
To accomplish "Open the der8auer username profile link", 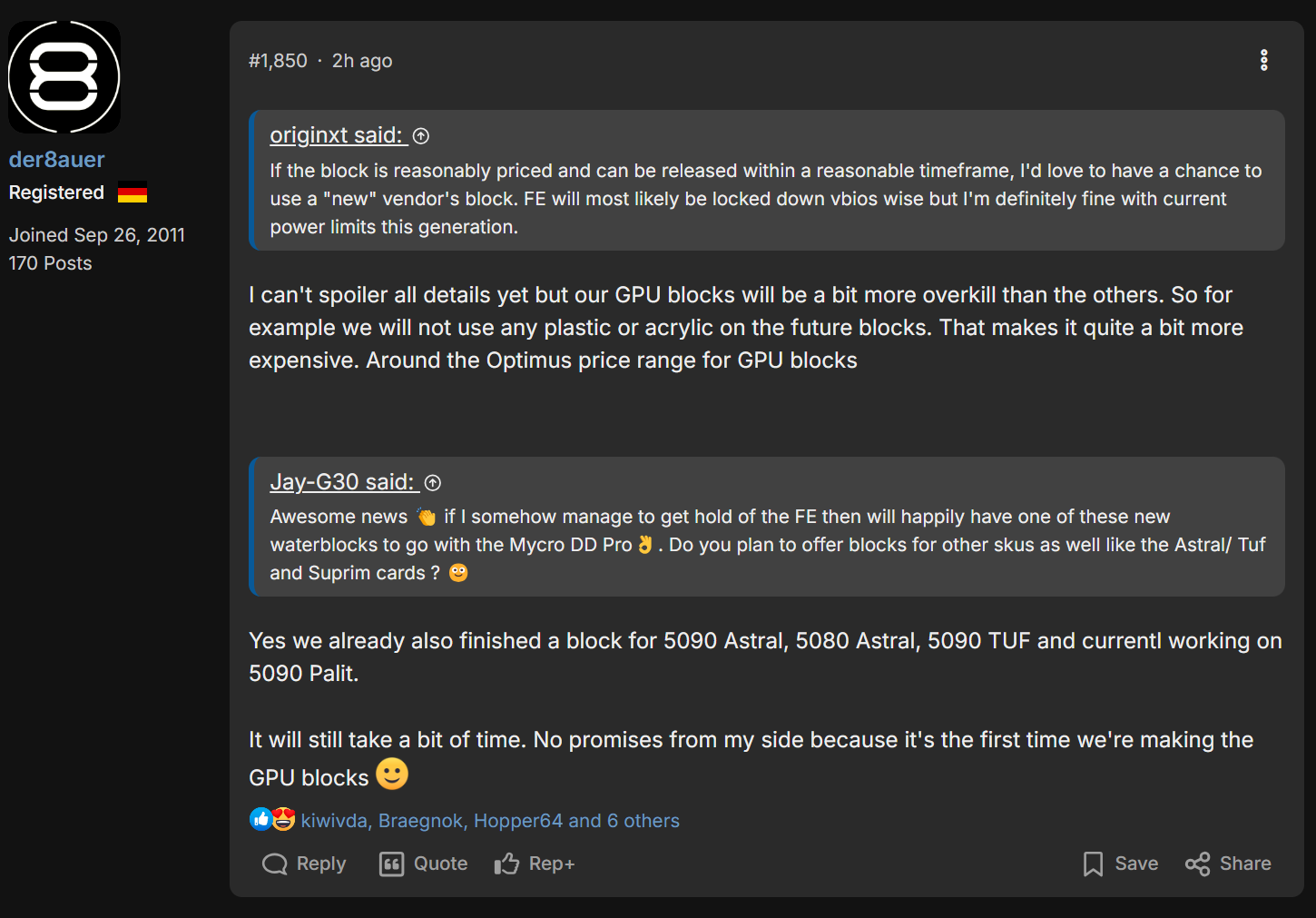I will [56, 160].
